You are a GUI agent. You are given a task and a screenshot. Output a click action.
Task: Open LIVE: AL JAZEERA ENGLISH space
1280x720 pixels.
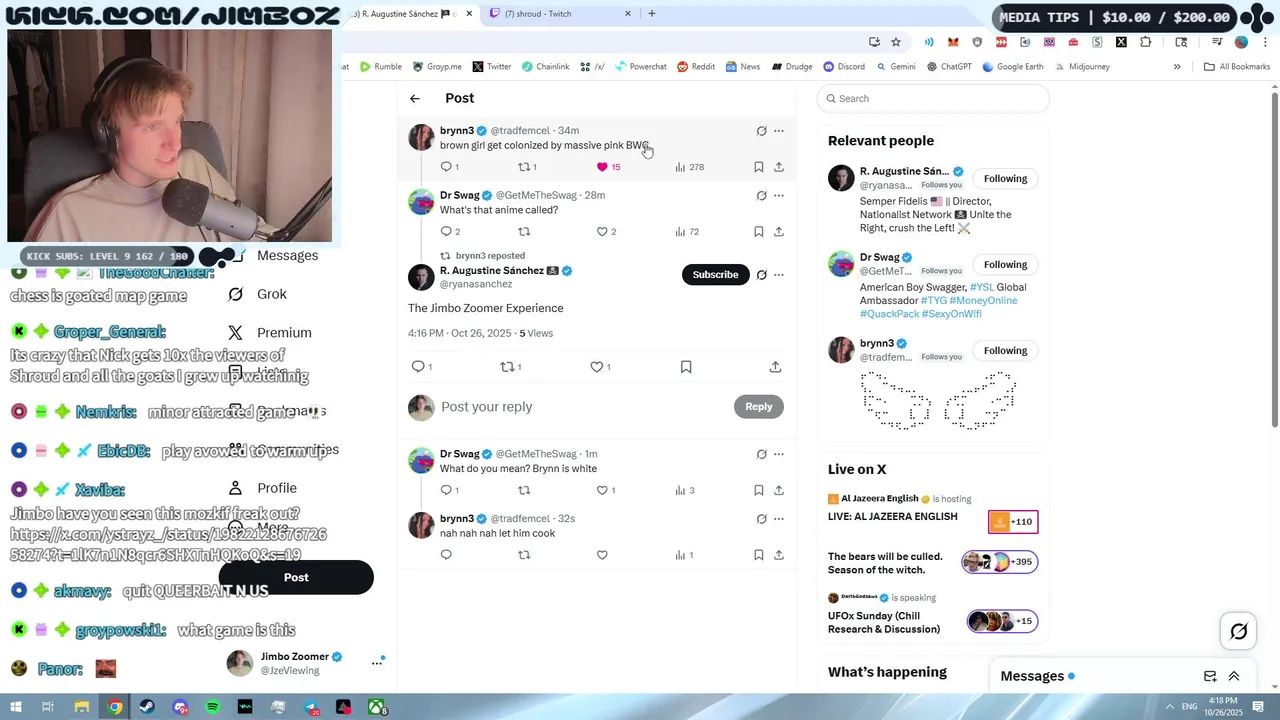click(x=893, y=517)
